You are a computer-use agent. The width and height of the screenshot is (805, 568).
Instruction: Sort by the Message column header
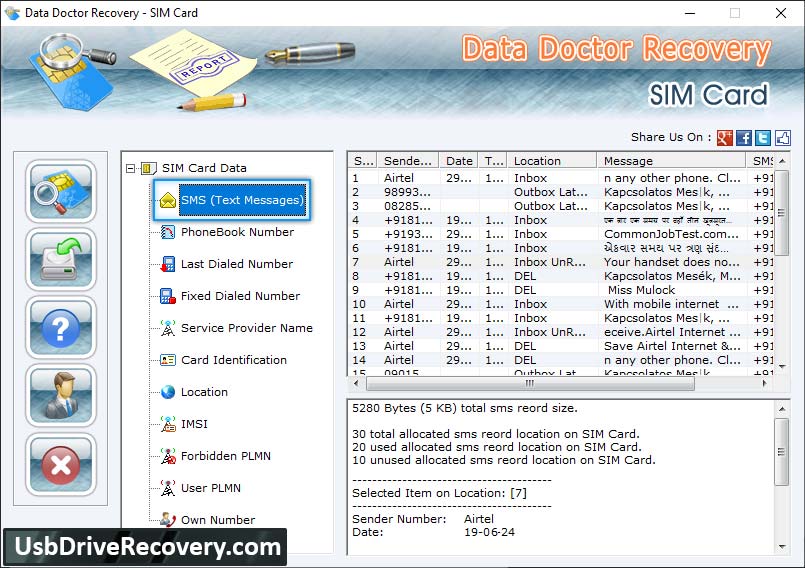[671, 161]
